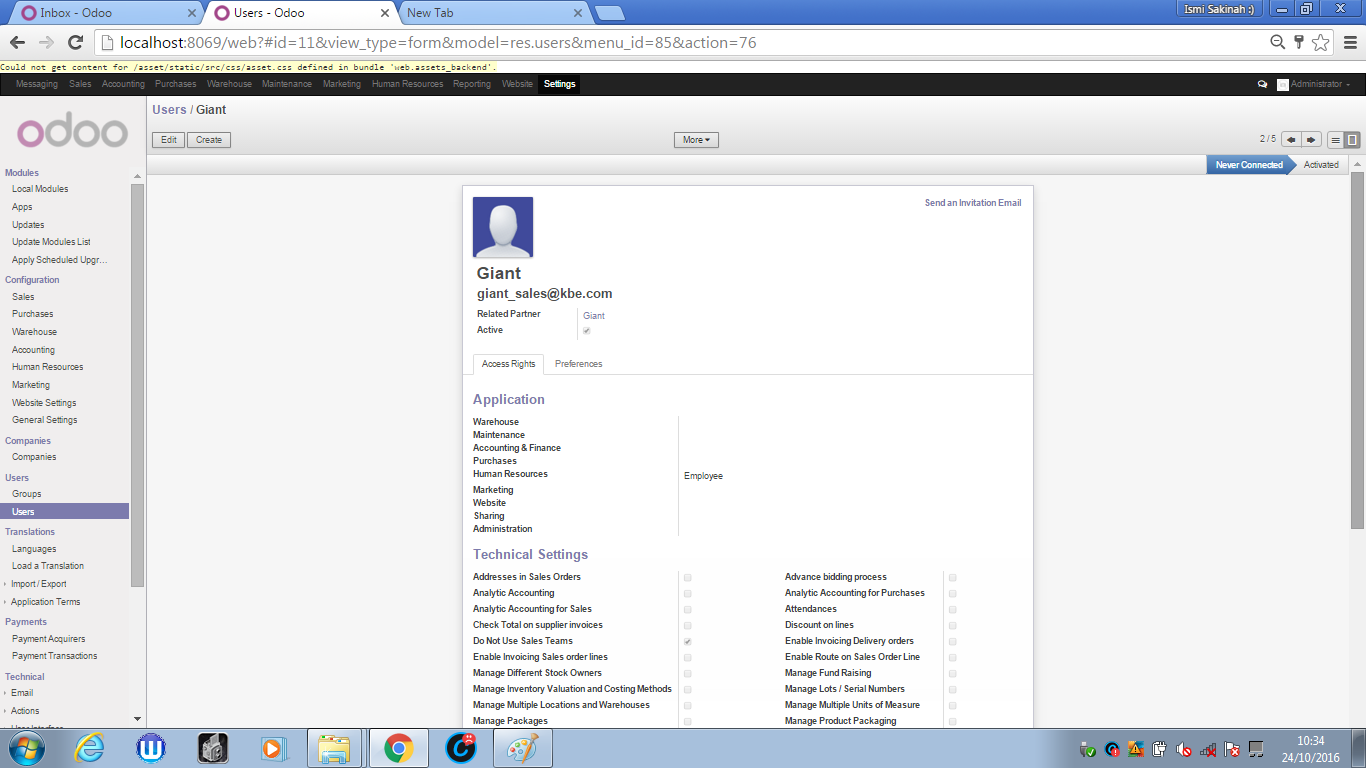The height and width of the screenshot is (768, 1366).
Task: Toggle Manage Fund Raising checkbox
Action: coord(953,674)
